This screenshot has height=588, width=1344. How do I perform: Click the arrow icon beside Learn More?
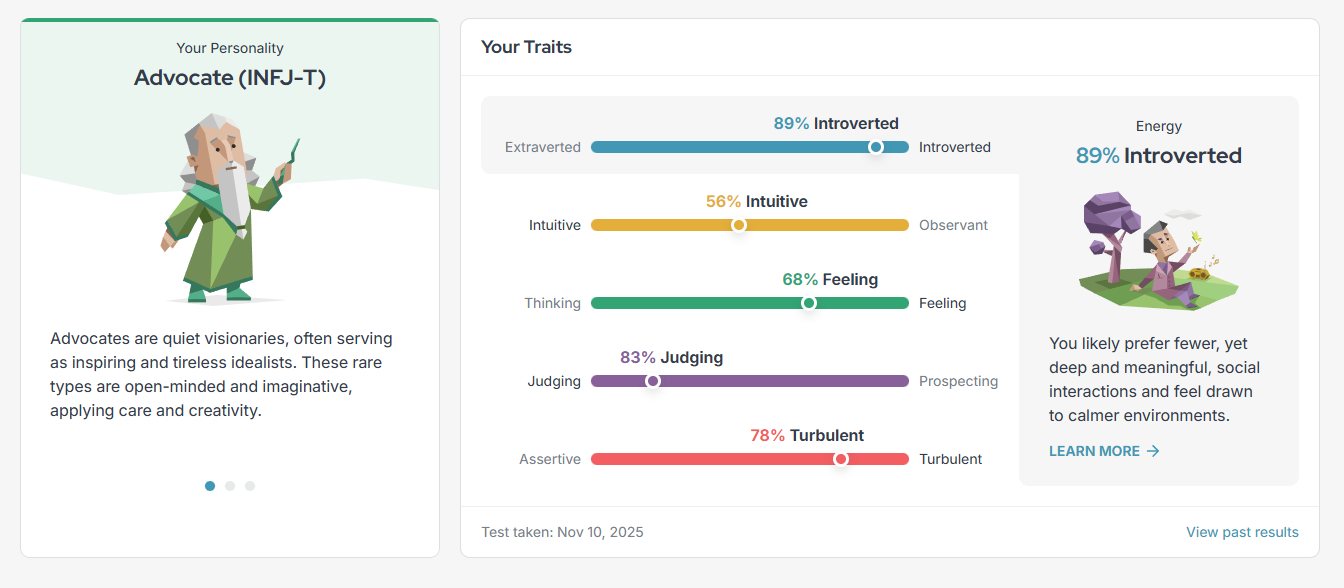tap(1153, 451)
